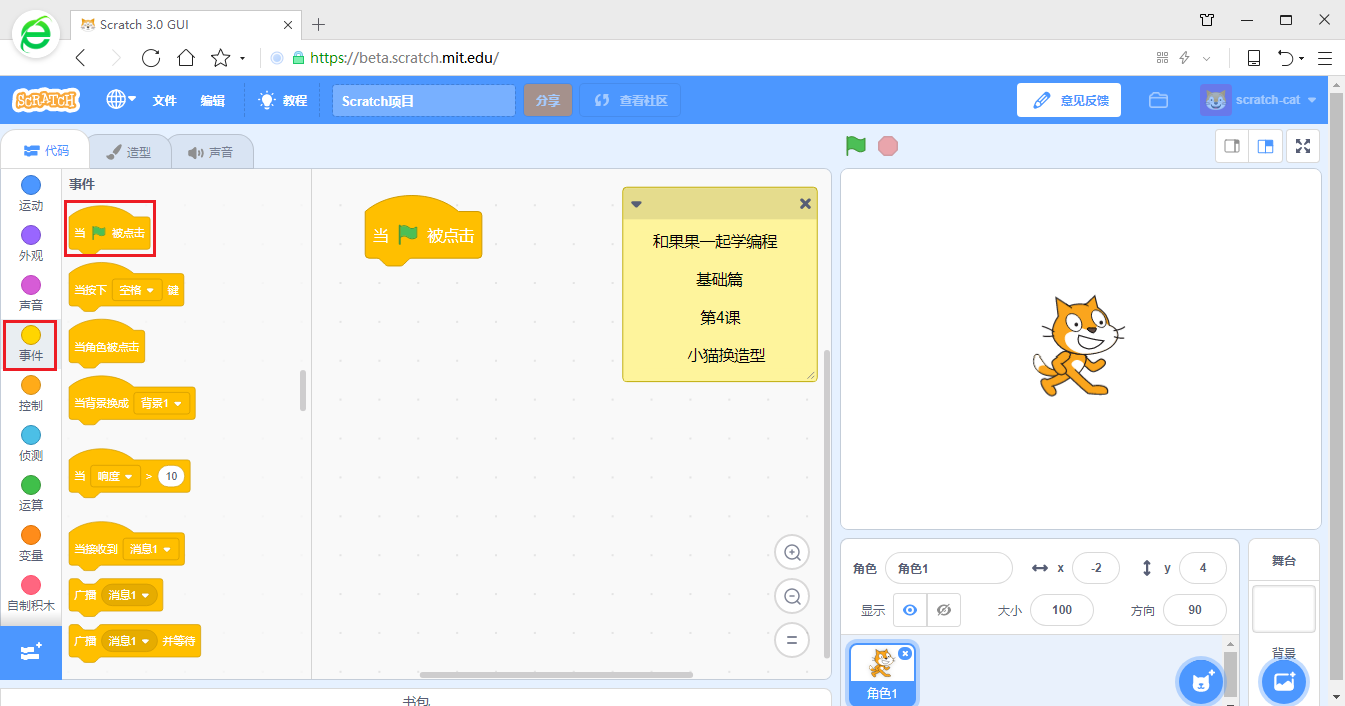Go to browser home page
The height and width of the screenshot is (706, 1345).
[186, 58]
